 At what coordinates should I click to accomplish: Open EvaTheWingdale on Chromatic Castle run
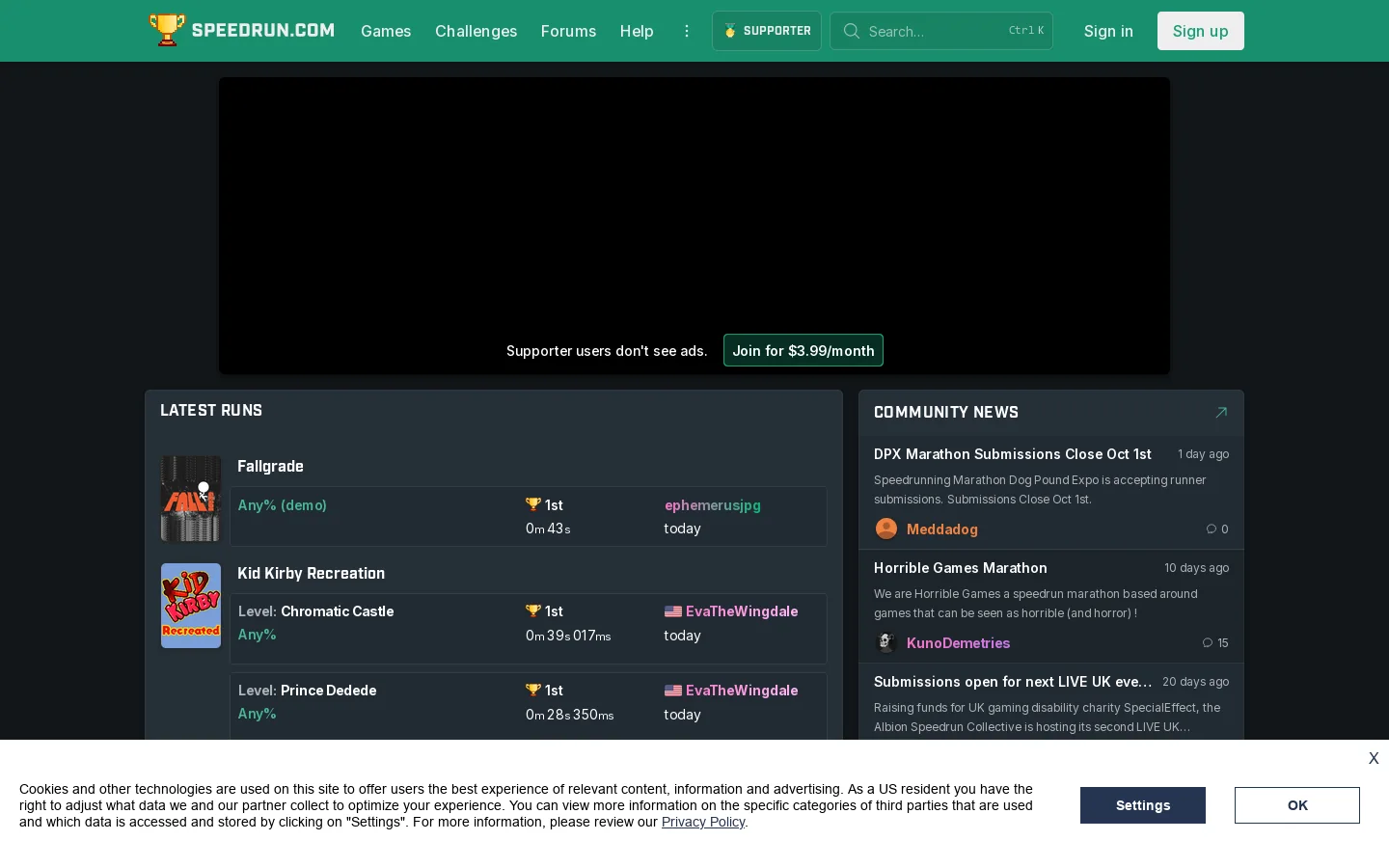tap(742, 610)
